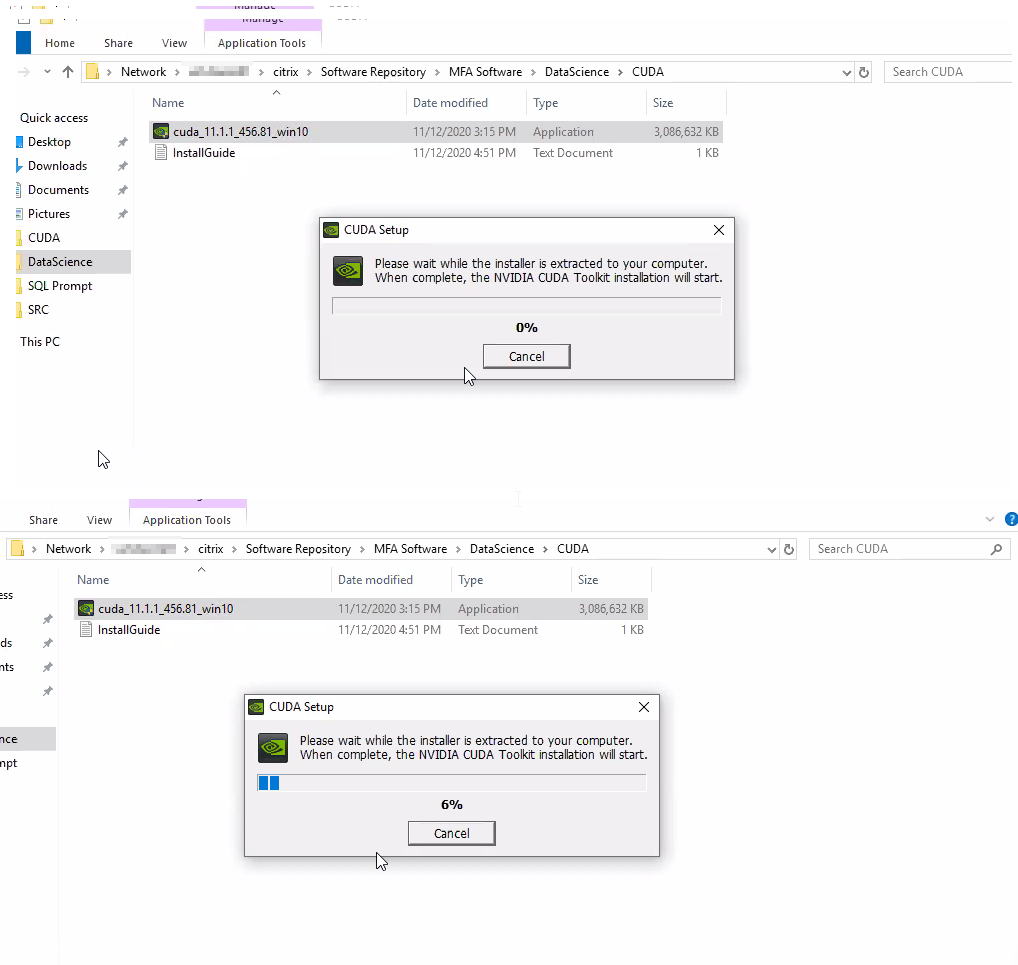Select InstallGuide file name in Explorer behind 6% dialog
This screenshot has height=965, width=1018.
[129, 630]
